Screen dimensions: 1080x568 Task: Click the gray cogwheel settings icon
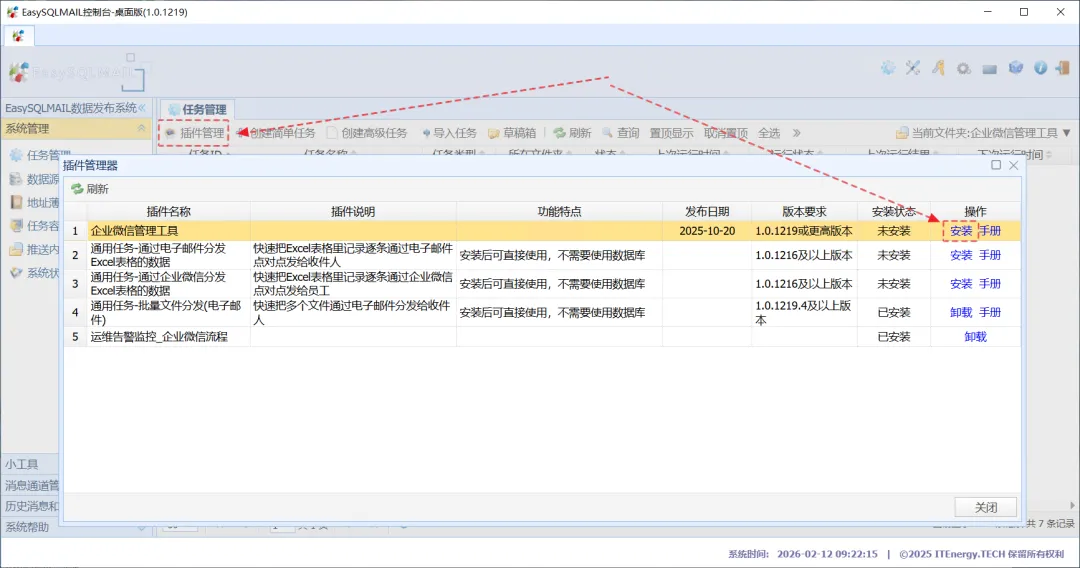tap(964, 68)
